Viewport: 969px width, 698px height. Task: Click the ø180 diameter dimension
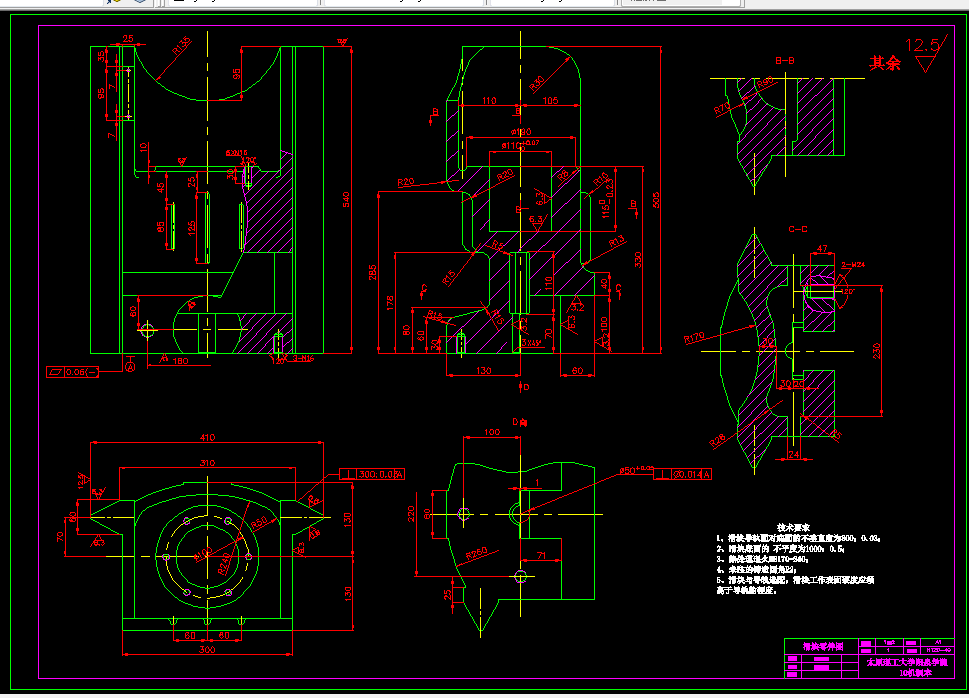pos(521,132)
